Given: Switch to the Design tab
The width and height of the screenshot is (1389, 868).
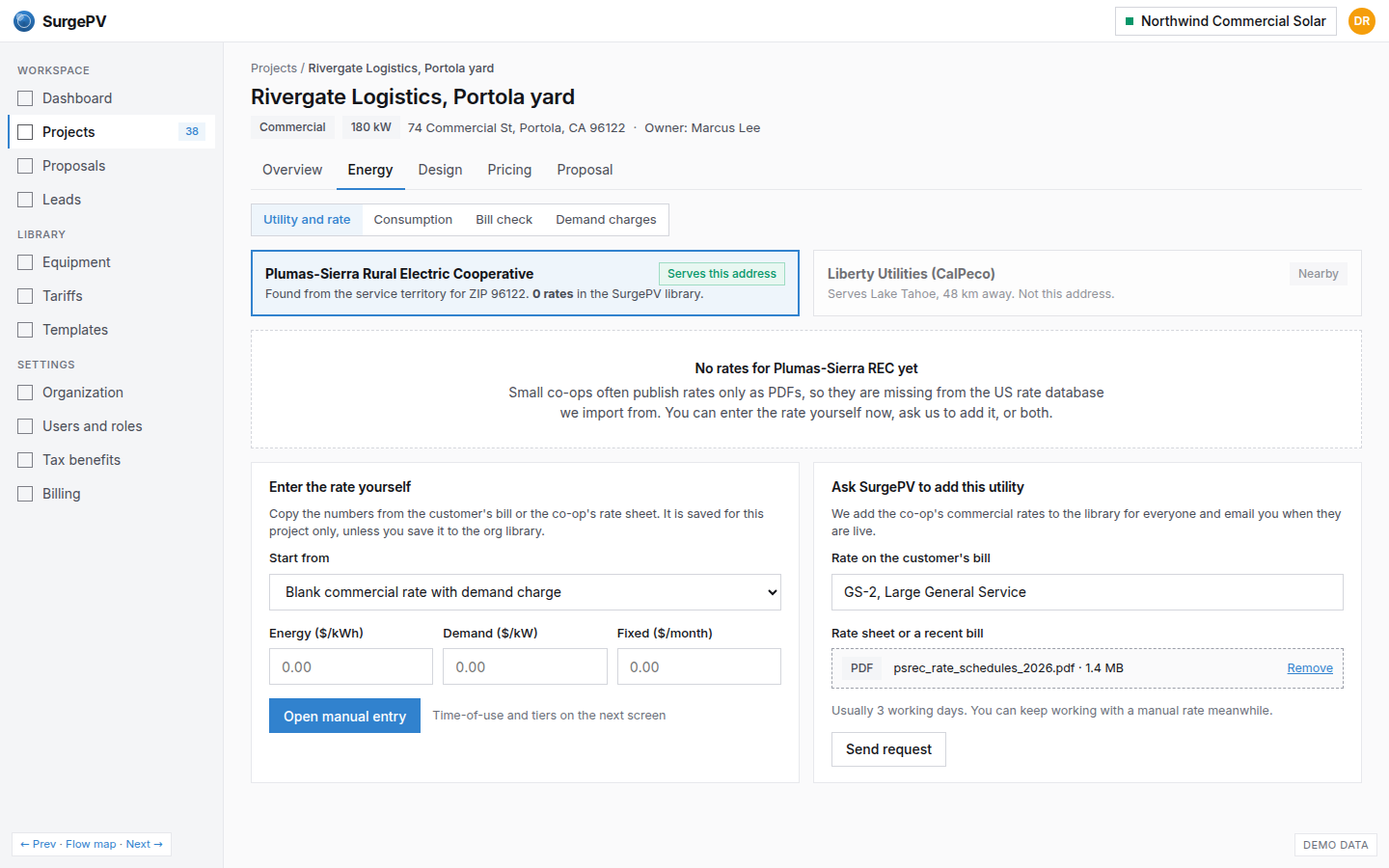Looking at the screenshot, I should coord(440,170).
